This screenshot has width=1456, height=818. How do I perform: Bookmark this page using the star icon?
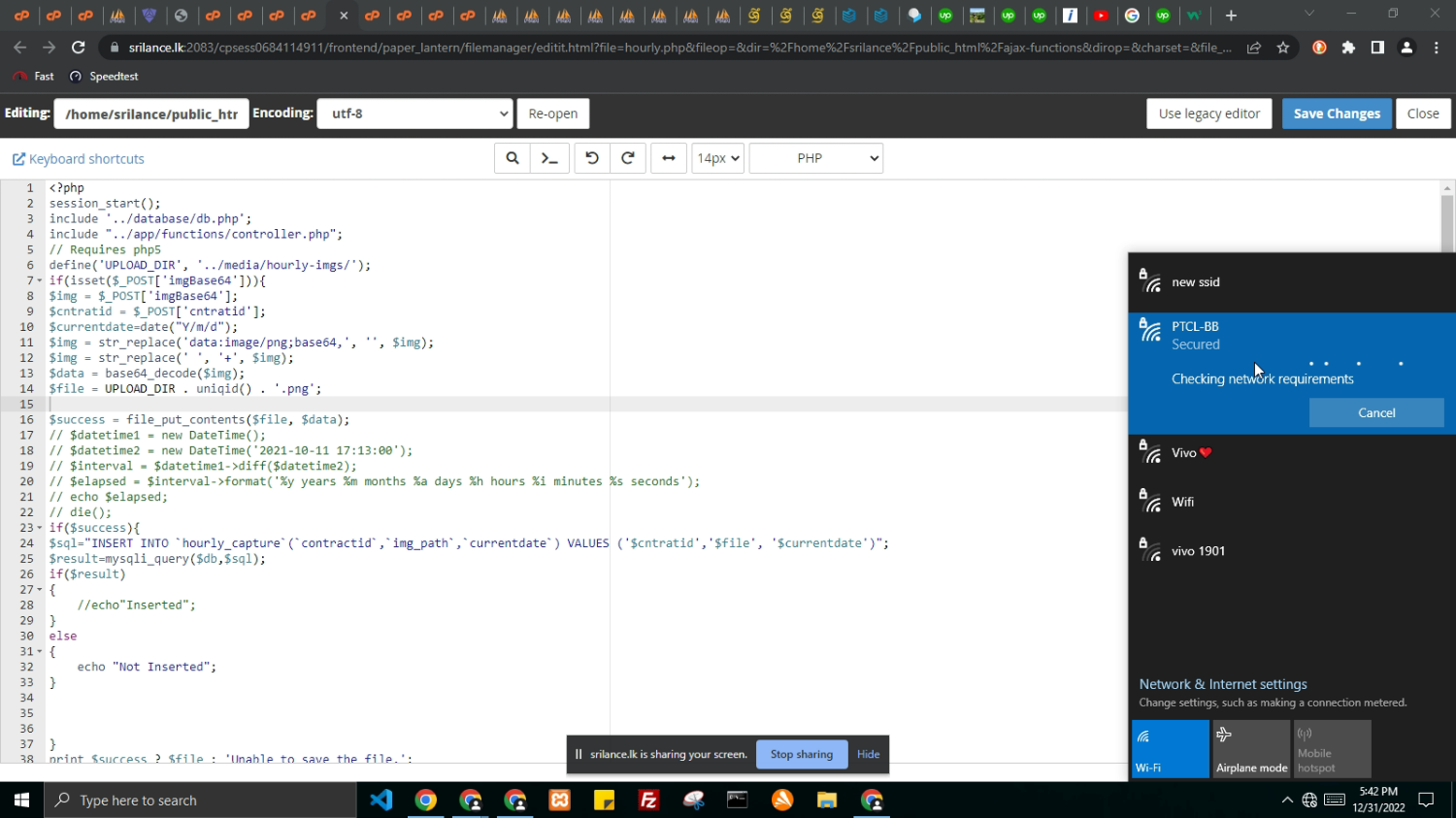point(1283,48)
